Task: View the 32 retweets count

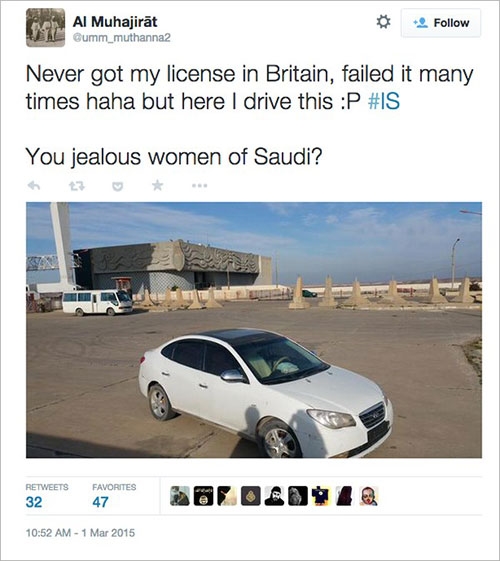Action: (x=34, y=502)
